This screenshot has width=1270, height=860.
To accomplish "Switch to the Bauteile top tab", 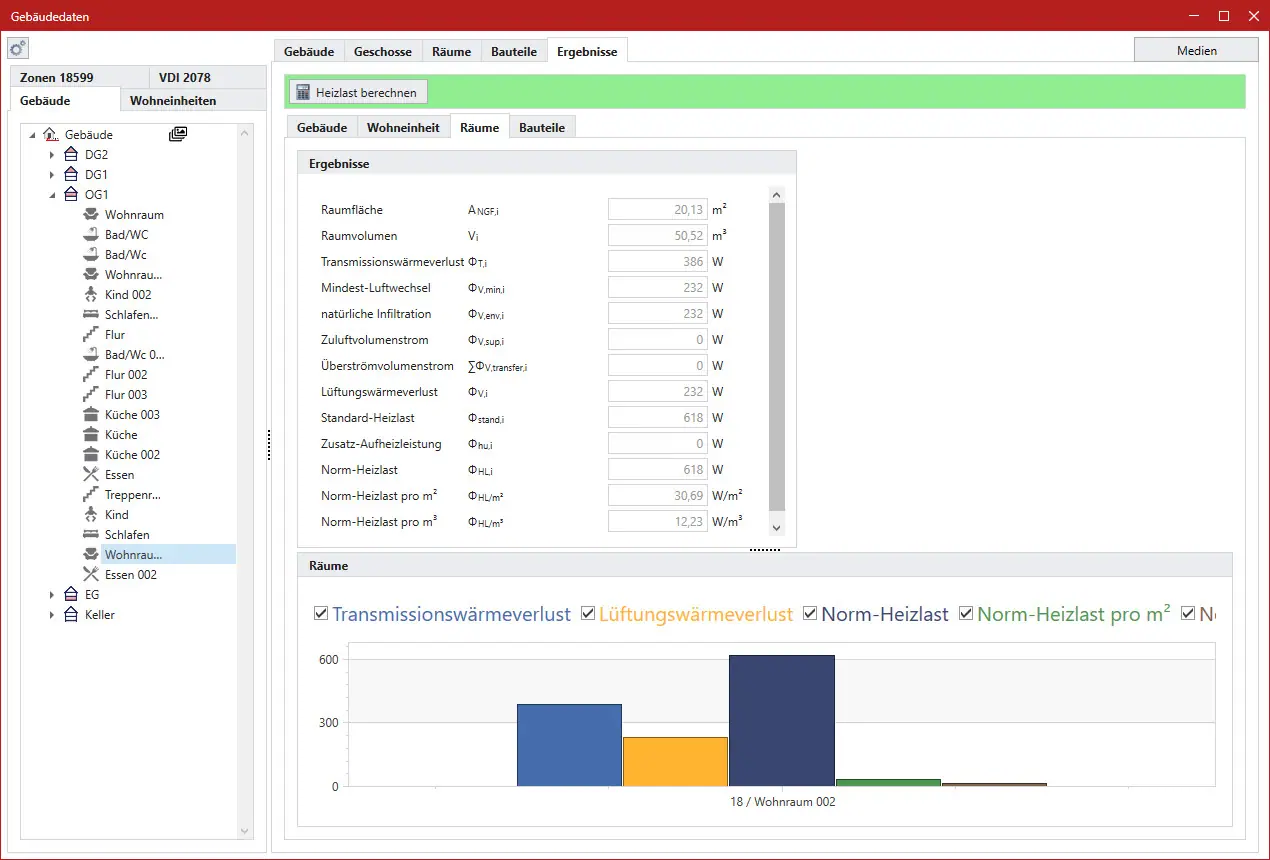I will 514,51.
